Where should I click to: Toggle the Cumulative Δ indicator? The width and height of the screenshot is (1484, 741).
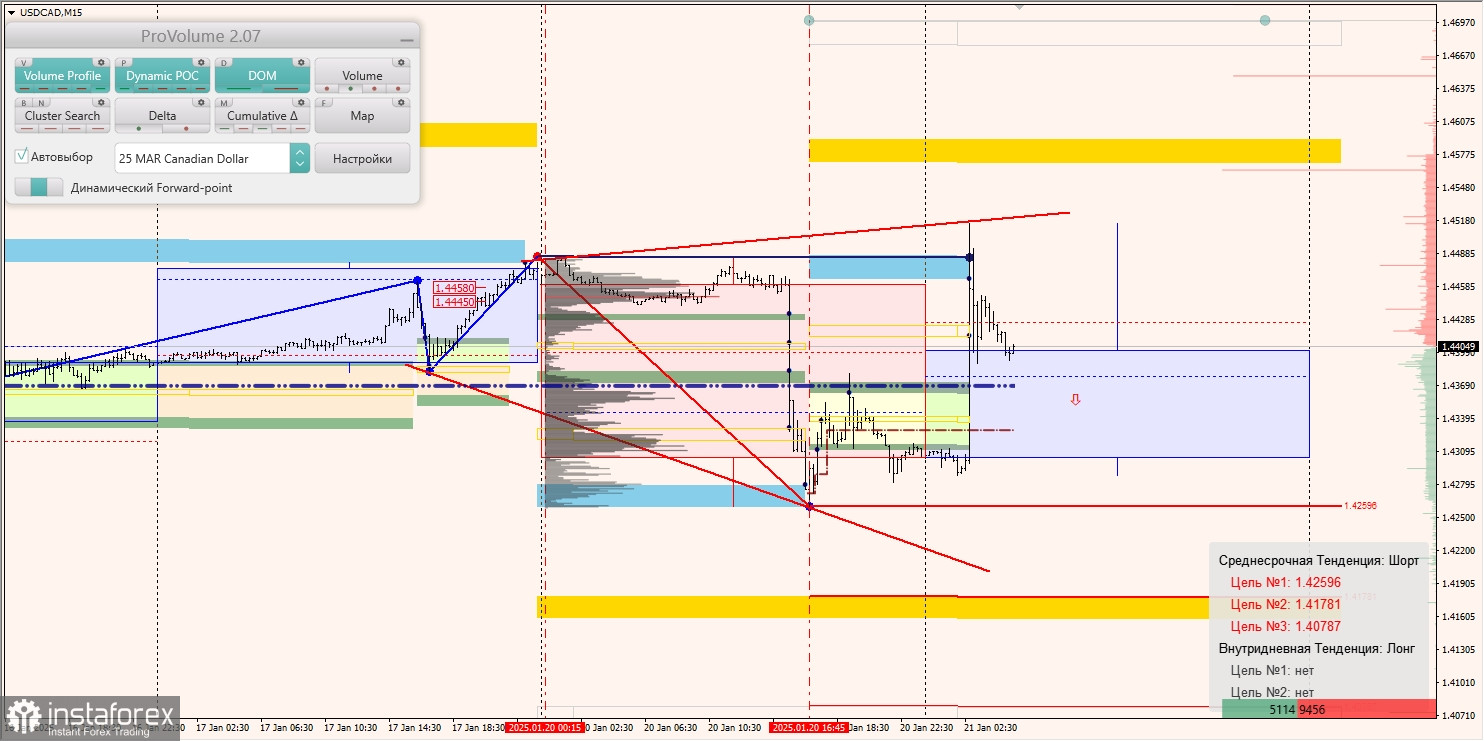pos(262,116)
